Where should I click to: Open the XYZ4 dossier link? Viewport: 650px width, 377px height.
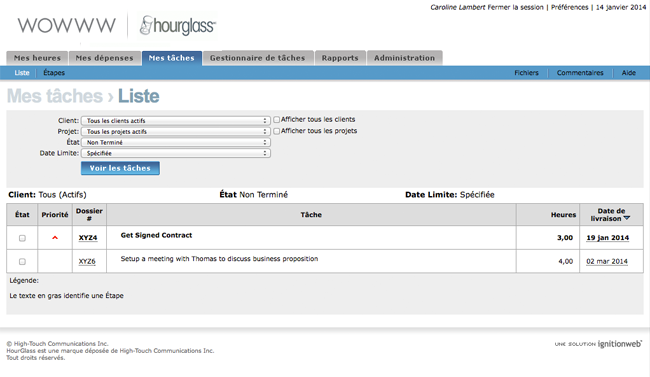88,238
